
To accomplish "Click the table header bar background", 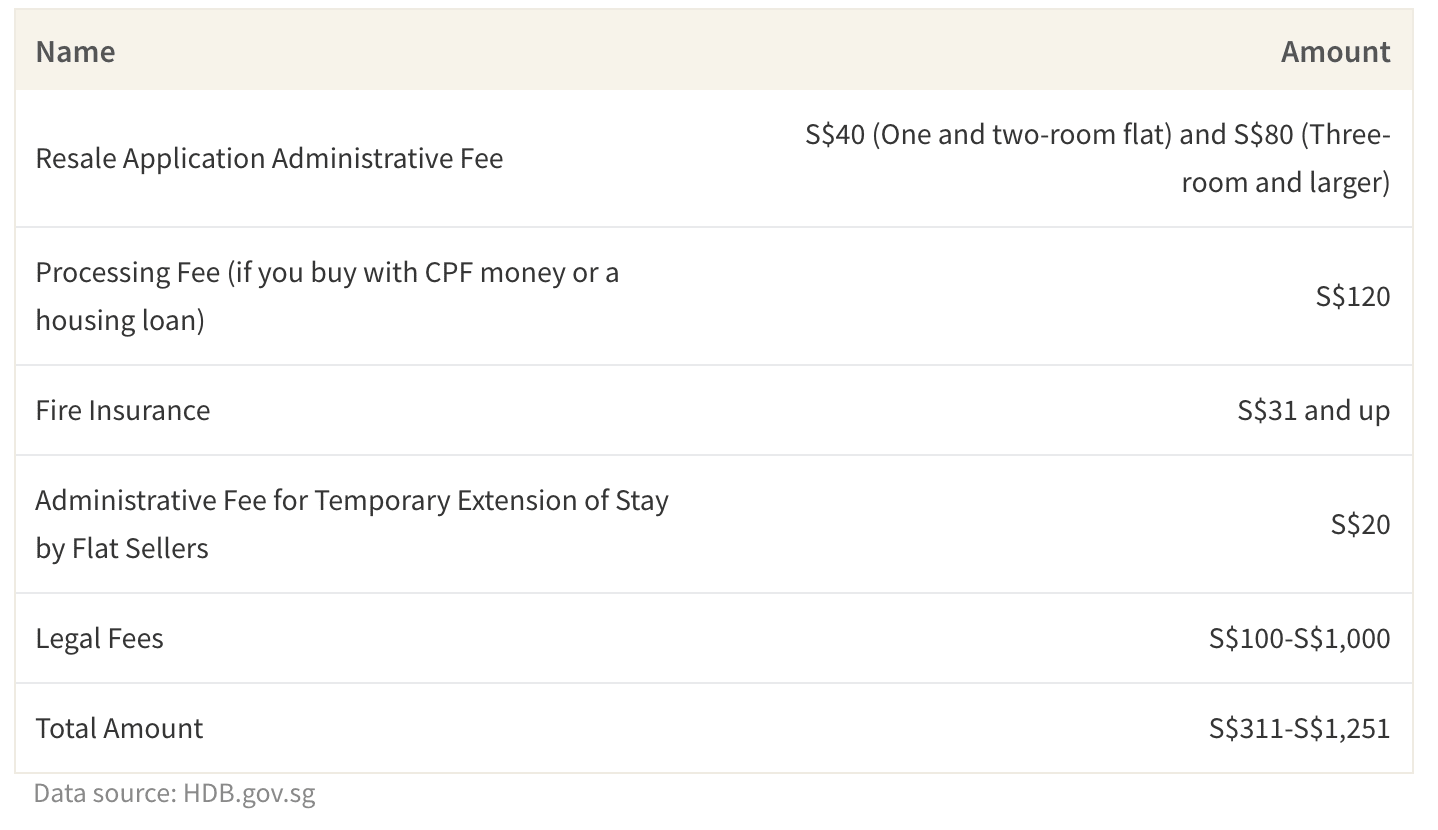I will pyautogui.click(x=714, y=51).
